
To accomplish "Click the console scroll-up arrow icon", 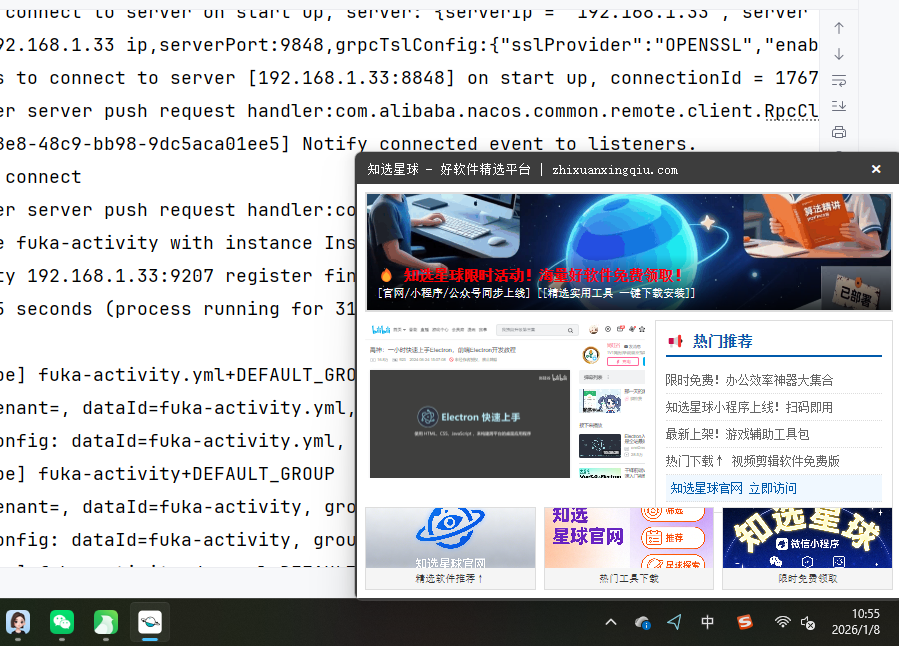I will click(x=839, y=28).
